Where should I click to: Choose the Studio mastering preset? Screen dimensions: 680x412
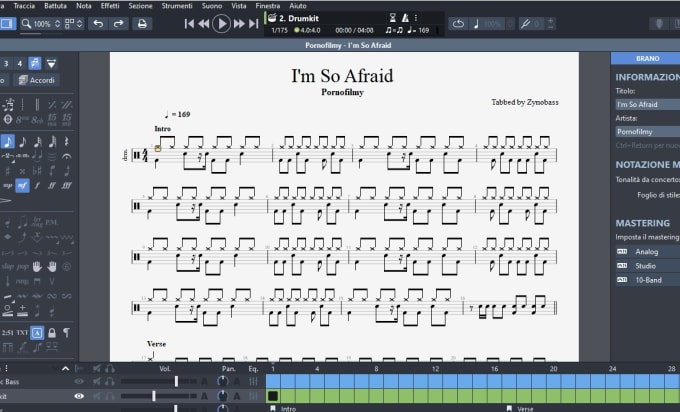tap(648, 266)
